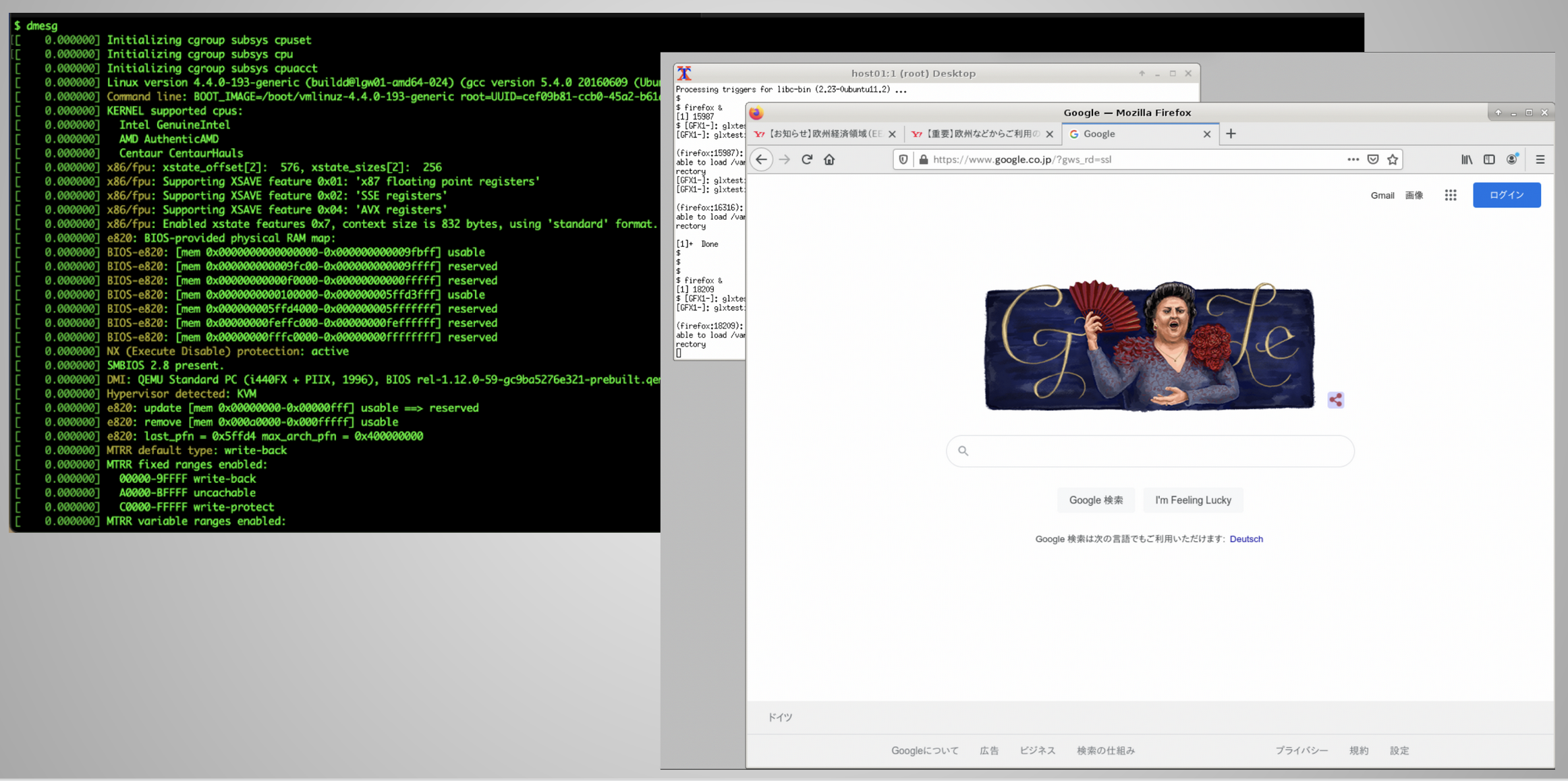Reload the current Google page
The height and width of the screenshot is (781, 1568).
coord(806,160)
